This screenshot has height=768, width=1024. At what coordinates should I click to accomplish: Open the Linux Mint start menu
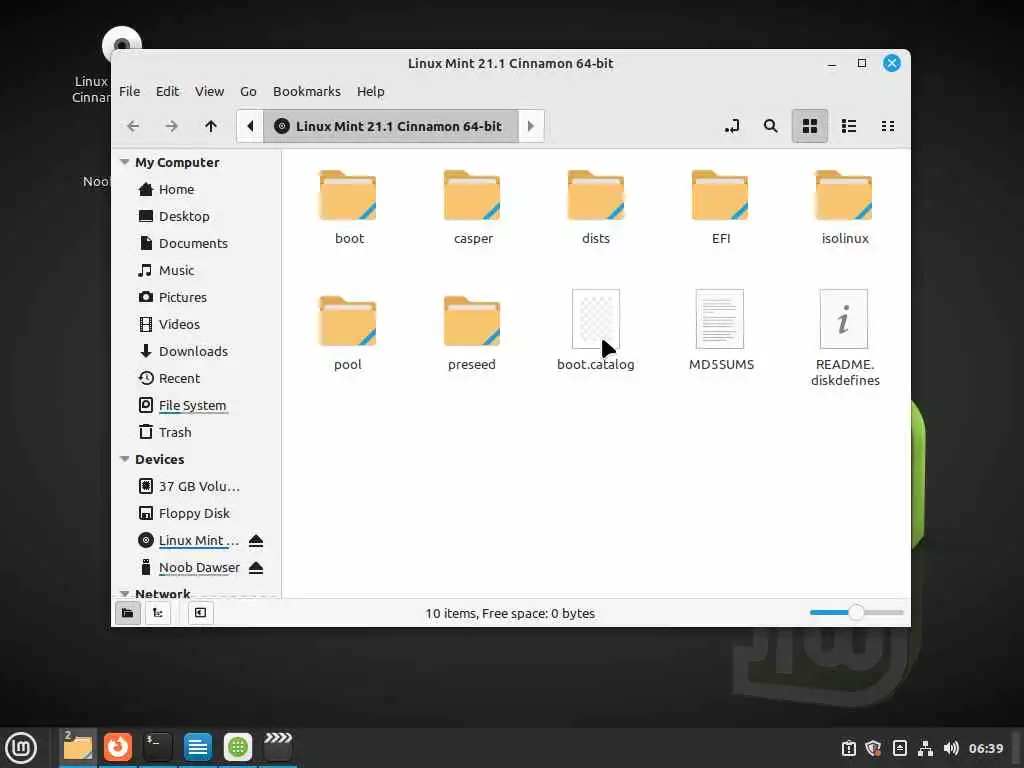point(20,747)
